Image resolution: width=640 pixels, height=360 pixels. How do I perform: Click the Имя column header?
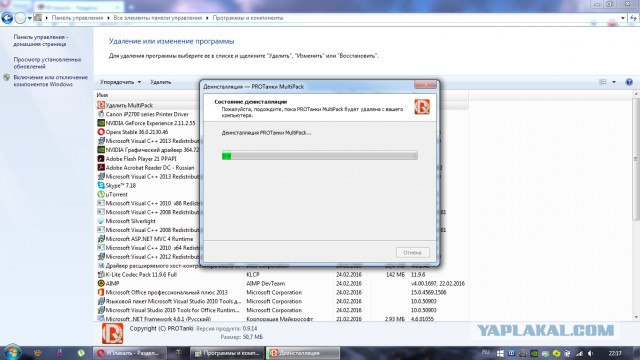[102, 95]
